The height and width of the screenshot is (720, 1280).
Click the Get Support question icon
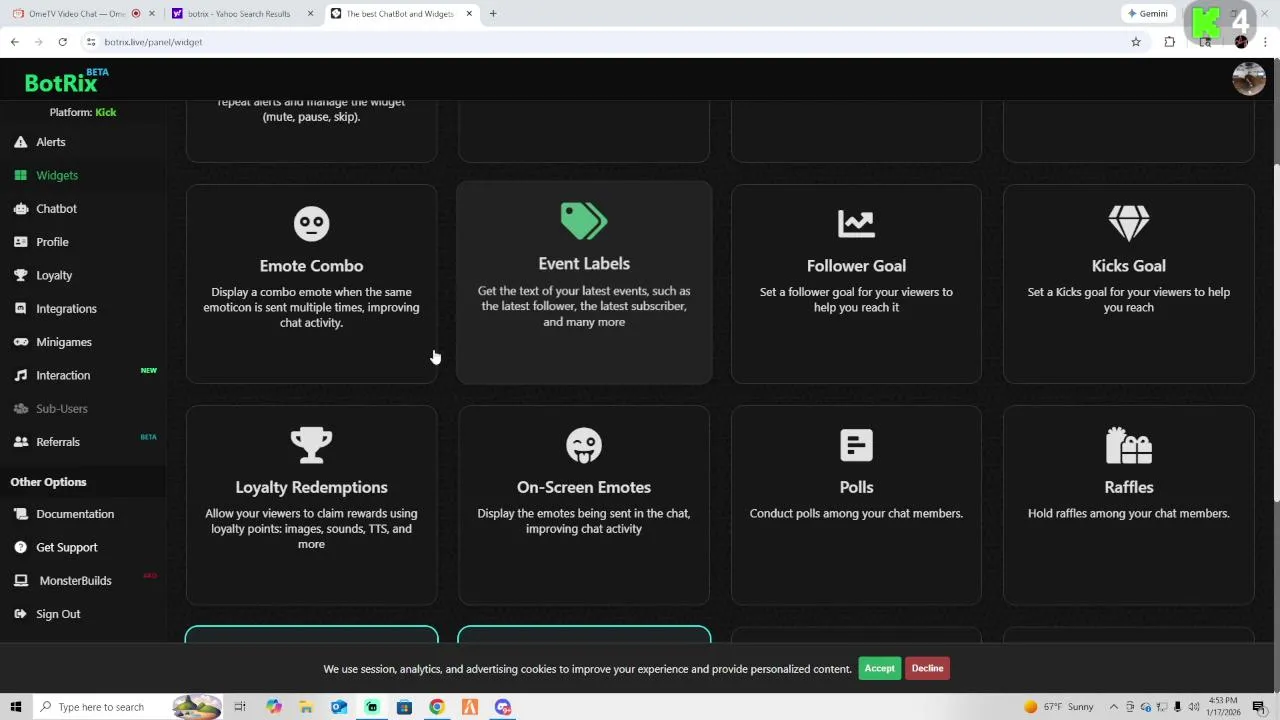(20, 547)
